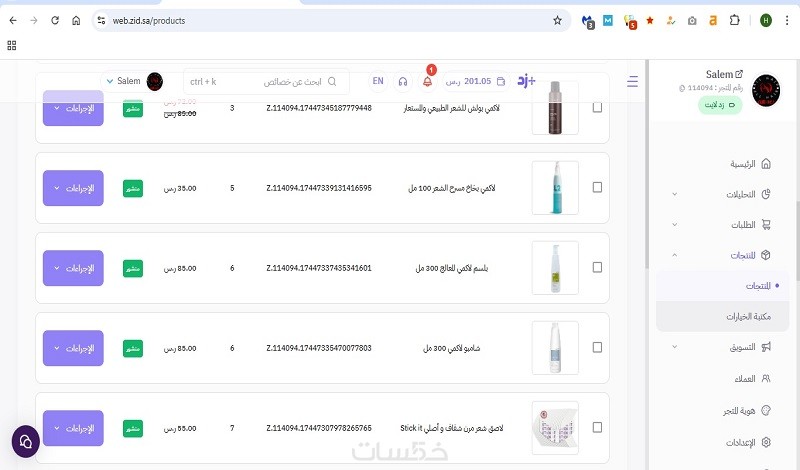800x470 pixels.
Task: Open support headphones icon
Action: coord(403,81)
